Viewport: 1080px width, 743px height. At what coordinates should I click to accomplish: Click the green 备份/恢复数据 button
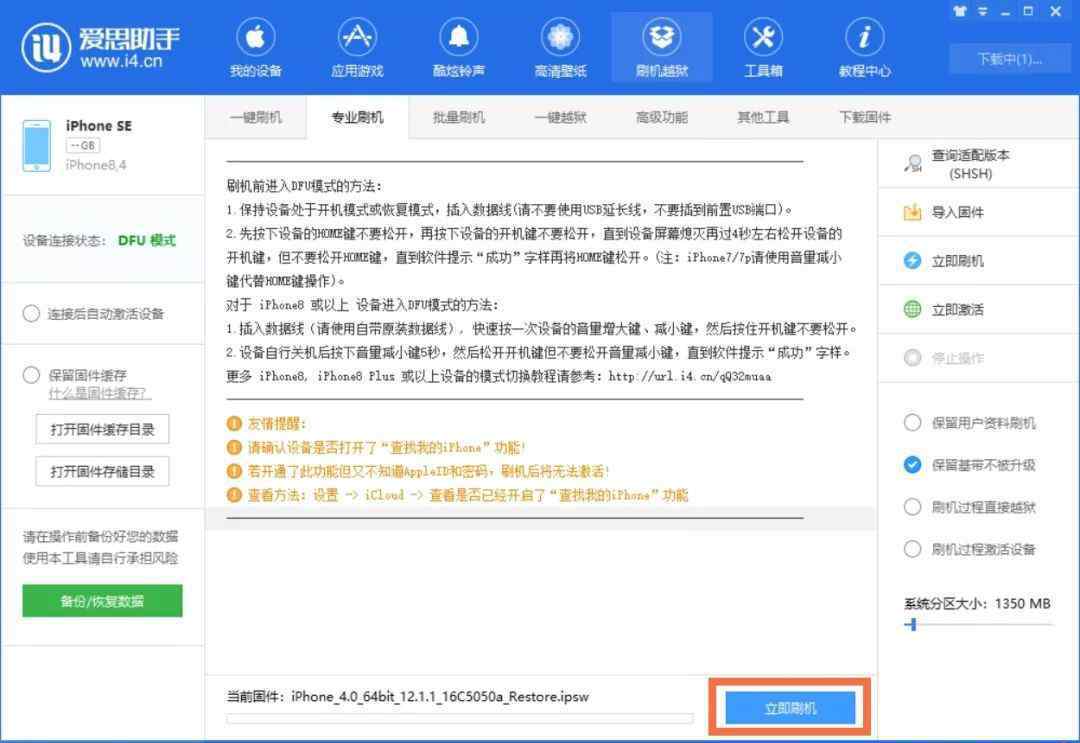(x=102, y=600)
